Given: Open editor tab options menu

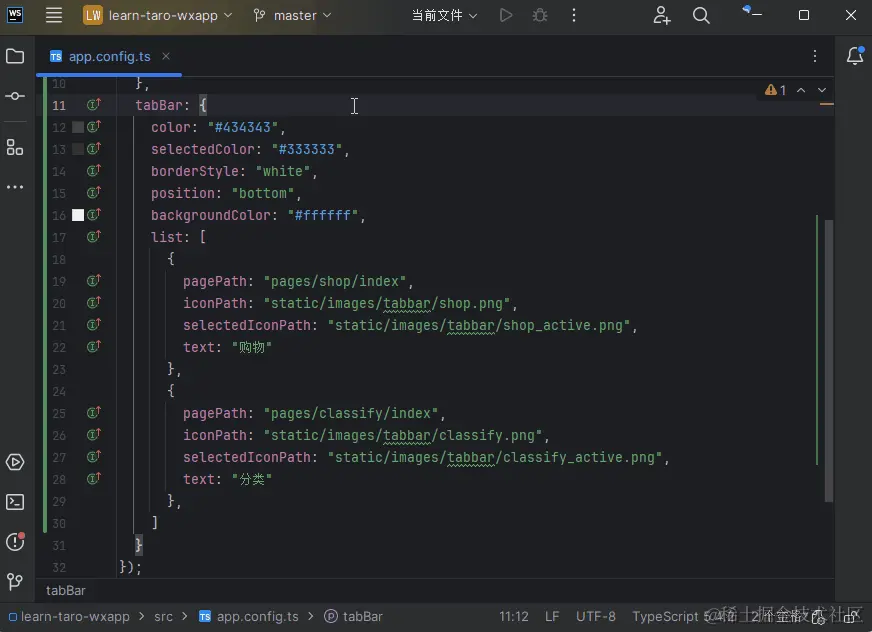Looking at the screenshot, I should pos(815,56).
